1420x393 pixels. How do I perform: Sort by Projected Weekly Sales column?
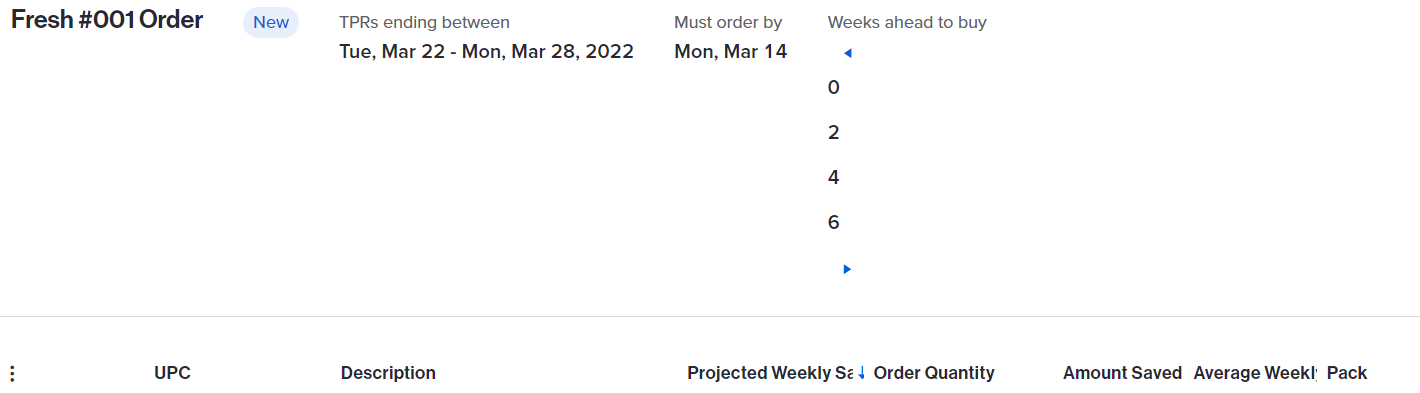click(770, 373)
